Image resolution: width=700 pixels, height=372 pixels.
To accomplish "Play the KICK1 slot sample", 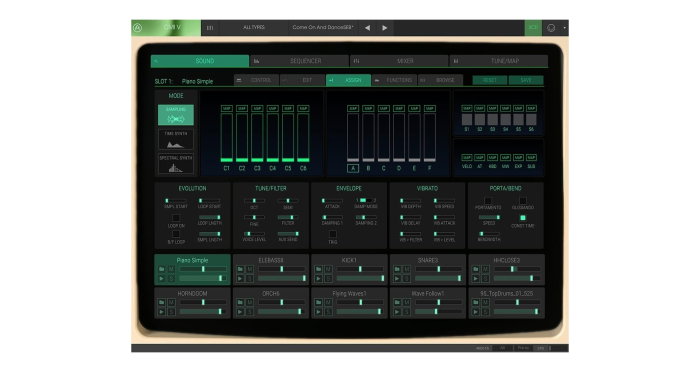I will [x=319, y=279].
